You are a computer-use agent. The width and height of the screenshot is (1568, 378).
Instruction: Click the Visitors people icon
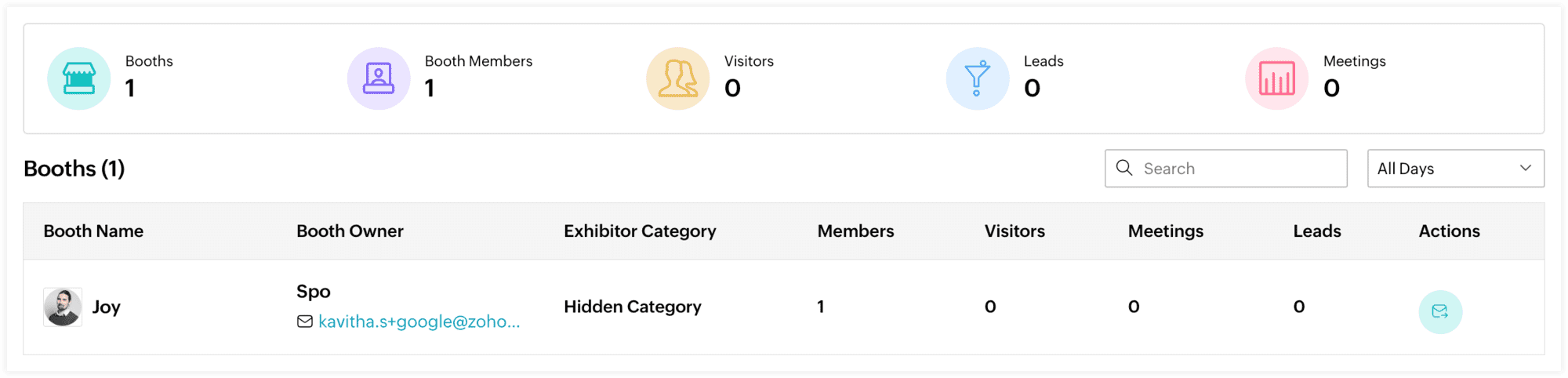pyautogui.click(x=678, y=78)
